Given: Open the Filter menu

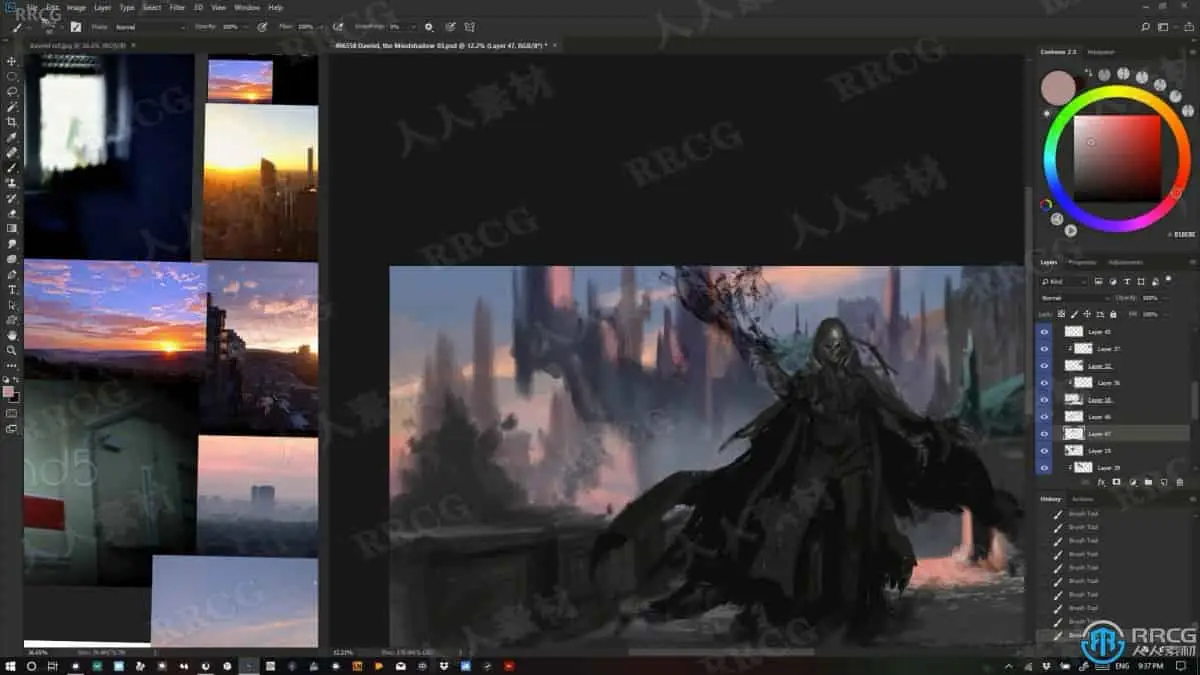Looking at the screenshot, I should (177, 7).
